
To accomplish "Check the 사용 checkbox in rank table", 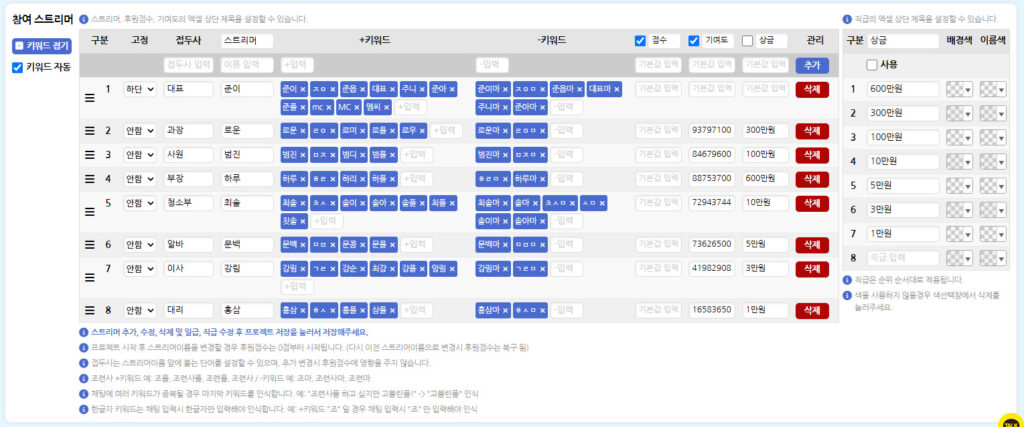I will (x=871, y=65).
